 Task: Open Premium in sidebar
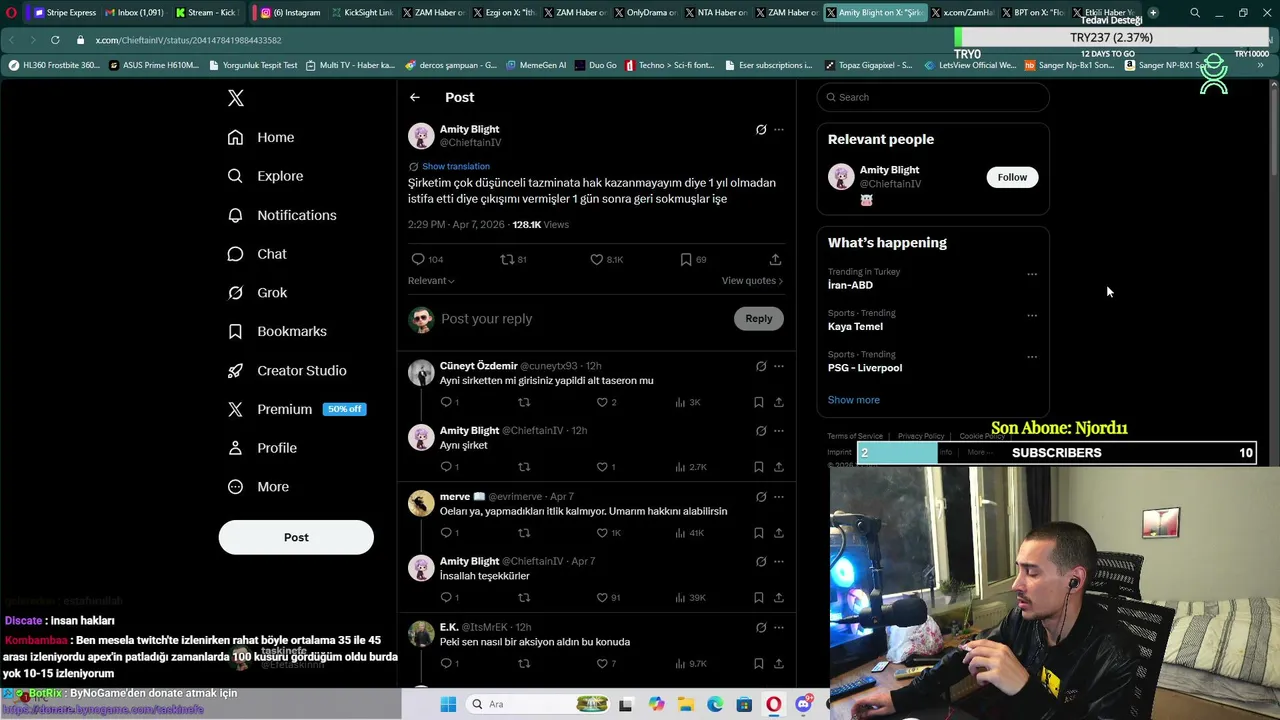click(296, 409)
